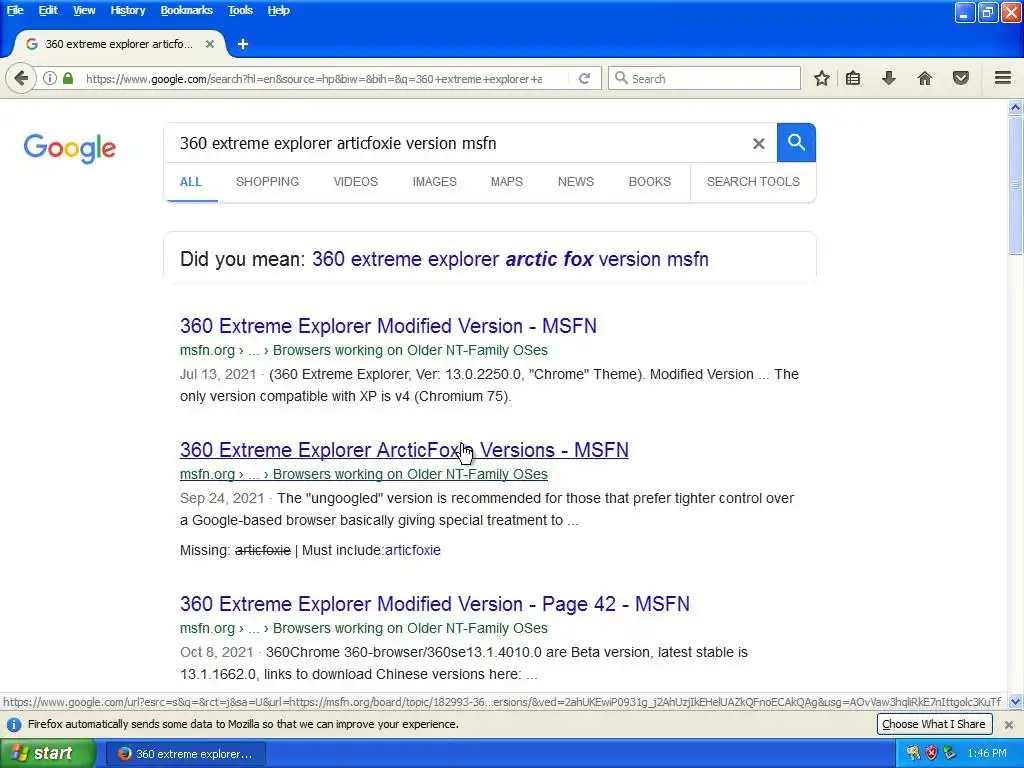
Task: Click the green padlock security icon
Action: coord(68,78)
